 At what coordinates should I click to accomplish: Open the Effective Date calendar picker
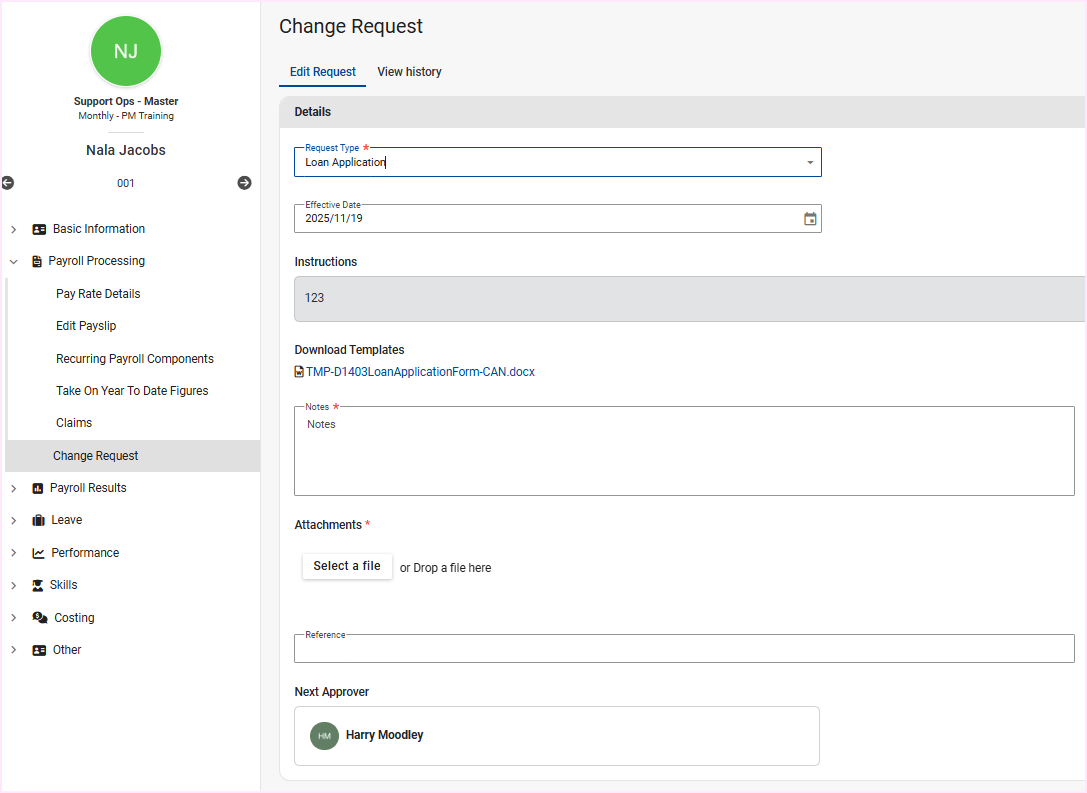click(x=810, y=219)
